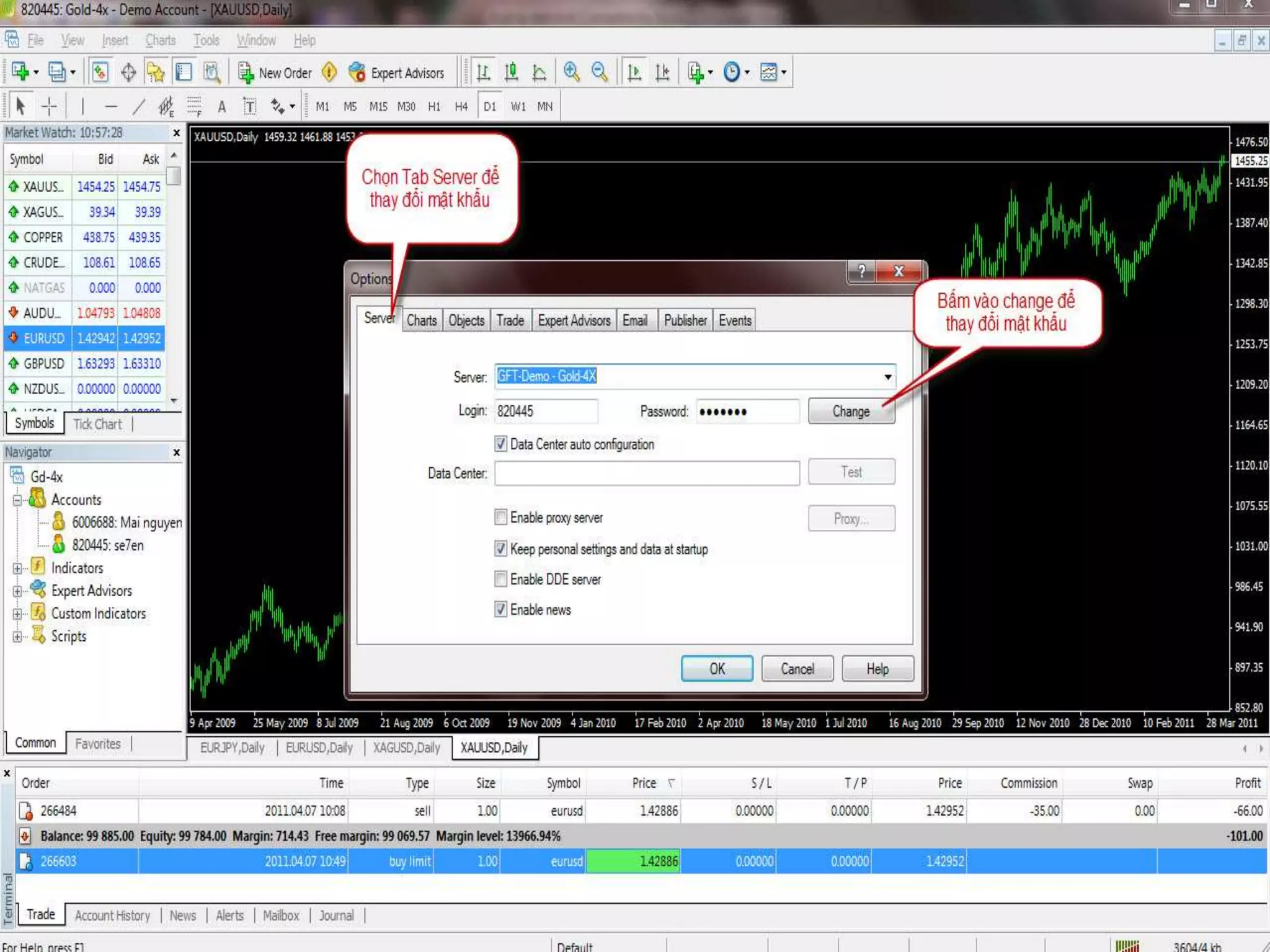This screenshot has height=952, width=1270.
Task: Click into the Login input field
Action: click(546, 412)
